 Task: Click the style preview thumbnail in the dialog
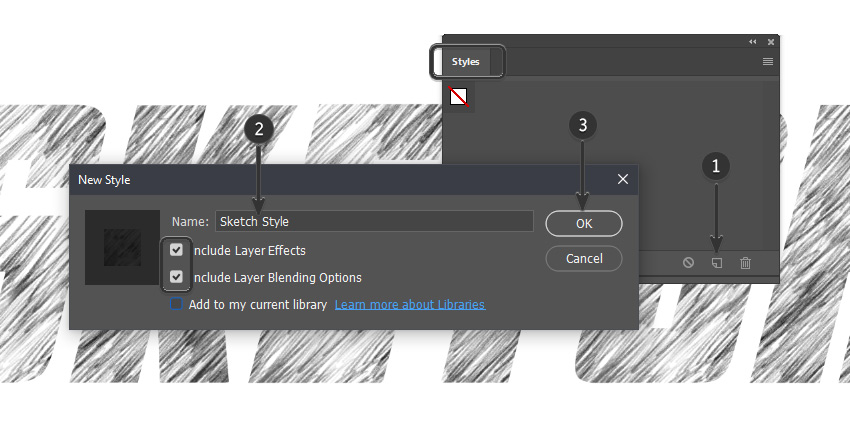tap(123, 247)
